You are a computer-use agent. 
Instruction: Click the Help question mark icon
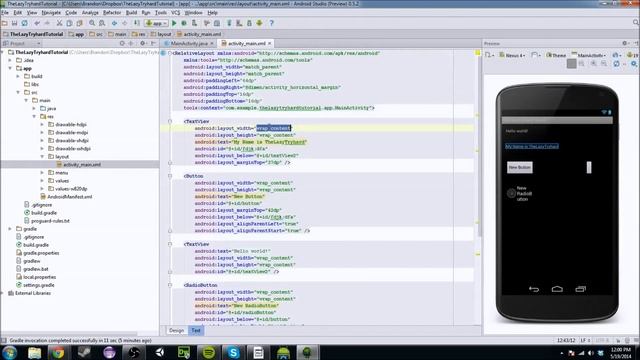coord(271,23)
